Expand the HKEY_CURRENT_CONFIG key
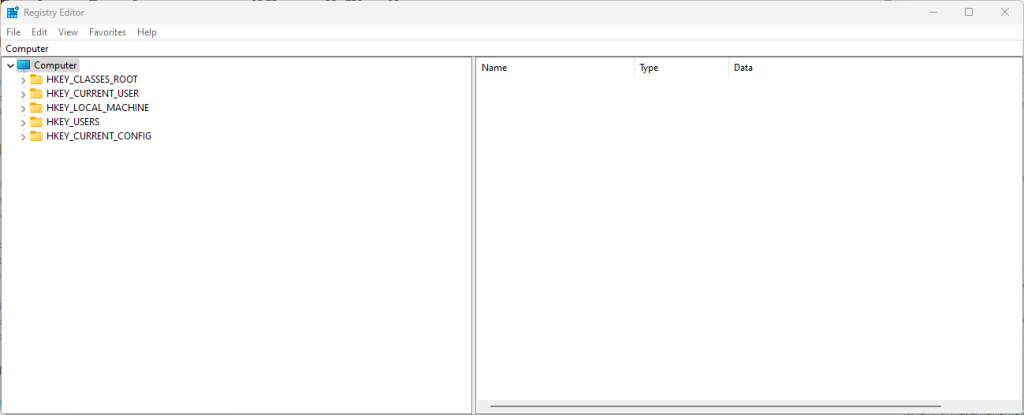The width and height of the screenshot is (1024, 415). [x=24, y=137]
